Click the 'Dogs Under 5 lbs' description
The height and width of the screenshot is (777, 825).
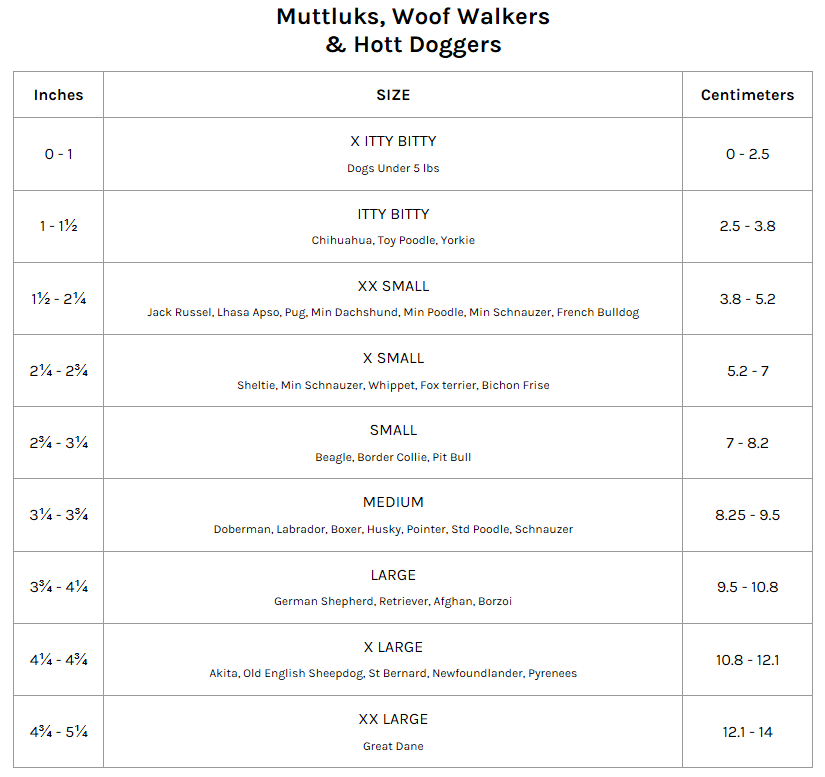tap(393, 168)
